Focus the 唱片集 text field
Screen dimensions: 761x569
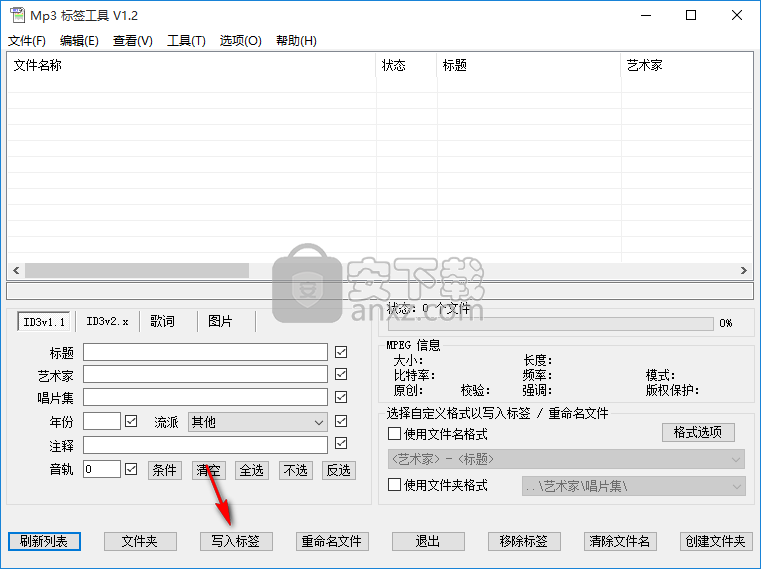tap(205, 397)
